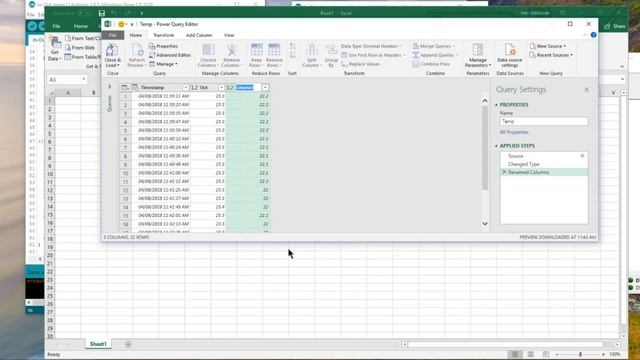Open the Data Type Decimal Number dropdown
This screenshot has width=640, height=360.
[371, 46]
